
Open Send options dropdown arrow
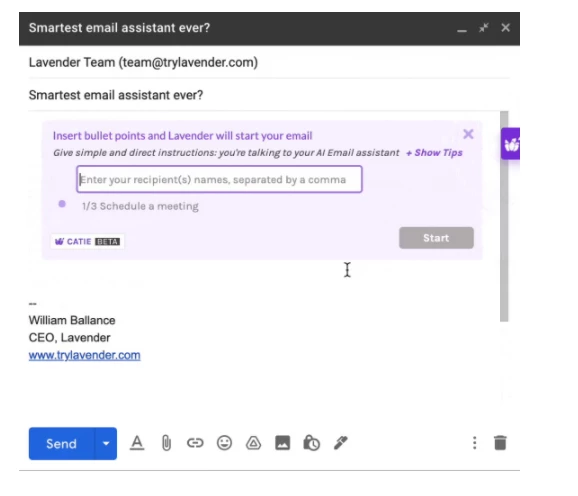(106, 443)
